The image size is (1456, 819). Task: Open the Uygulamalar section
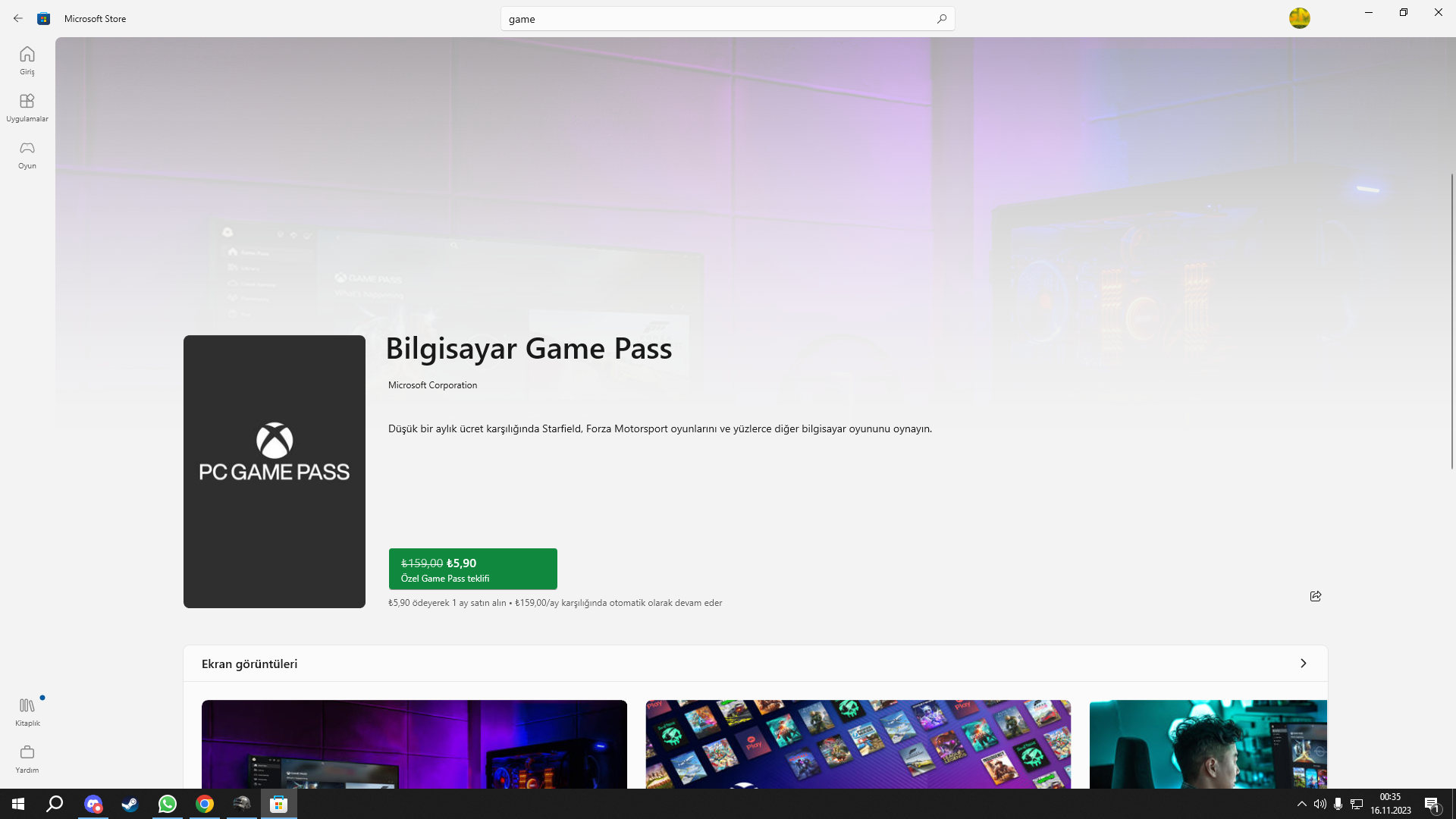(x=27, y=108)
